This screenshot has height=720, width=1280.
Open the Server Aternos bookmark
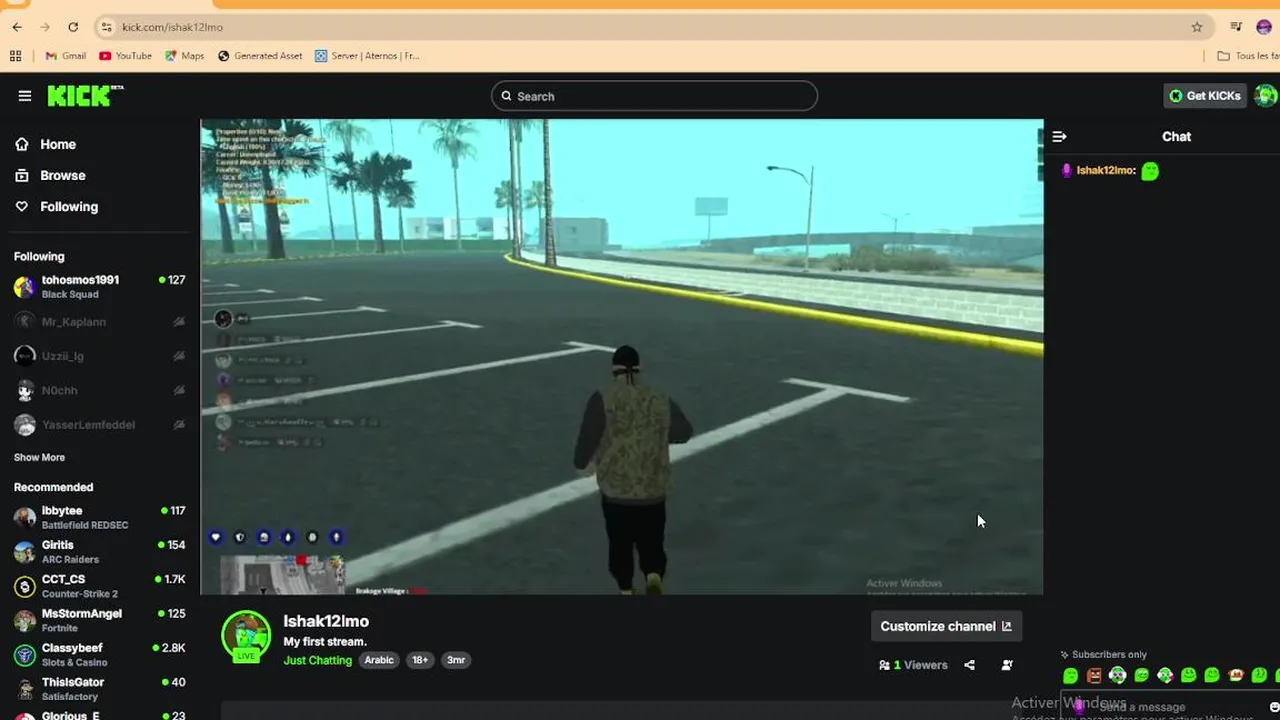367,56
